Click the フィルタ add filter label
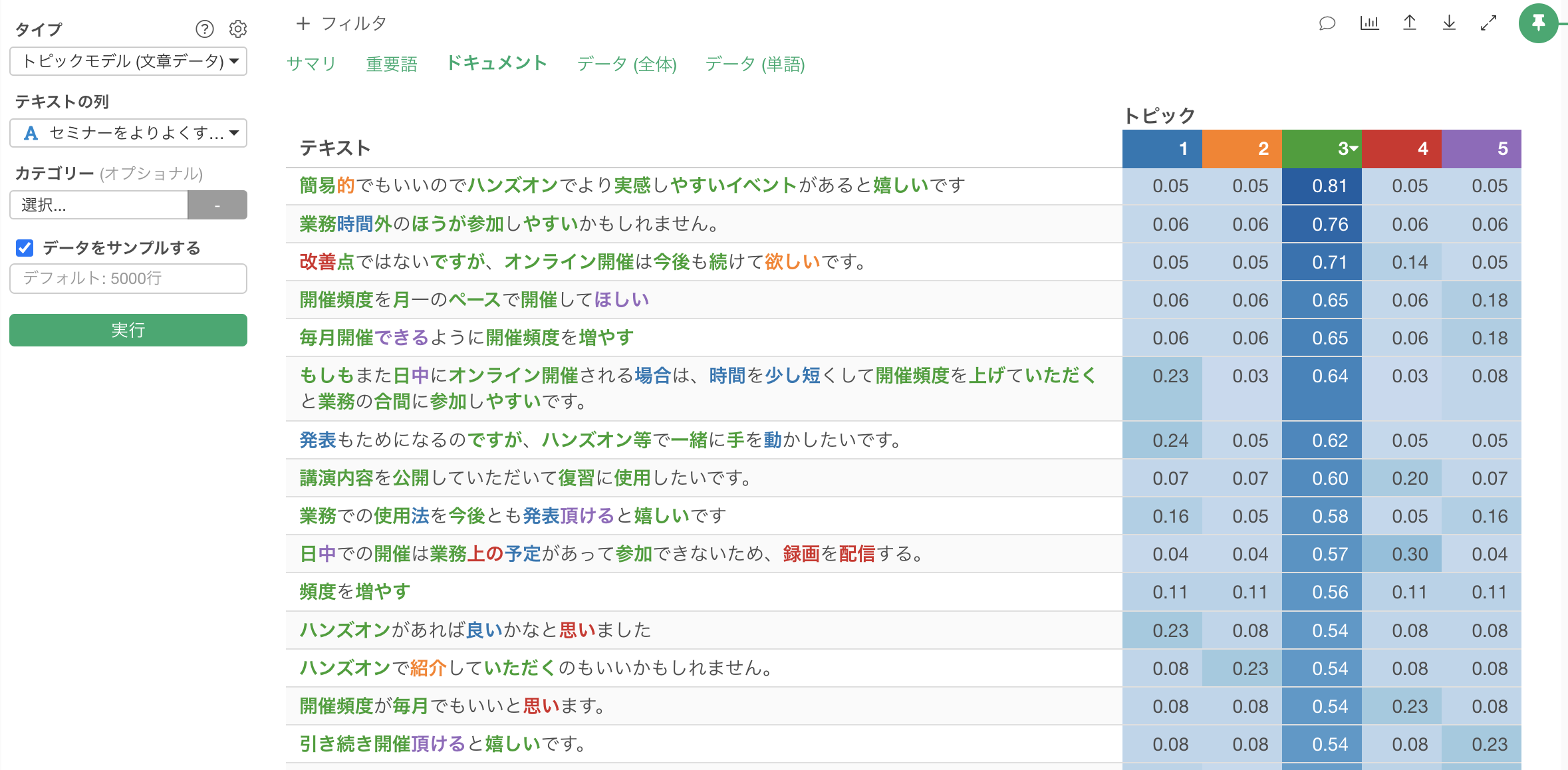 pyautogui.click(x=354, y=23)
